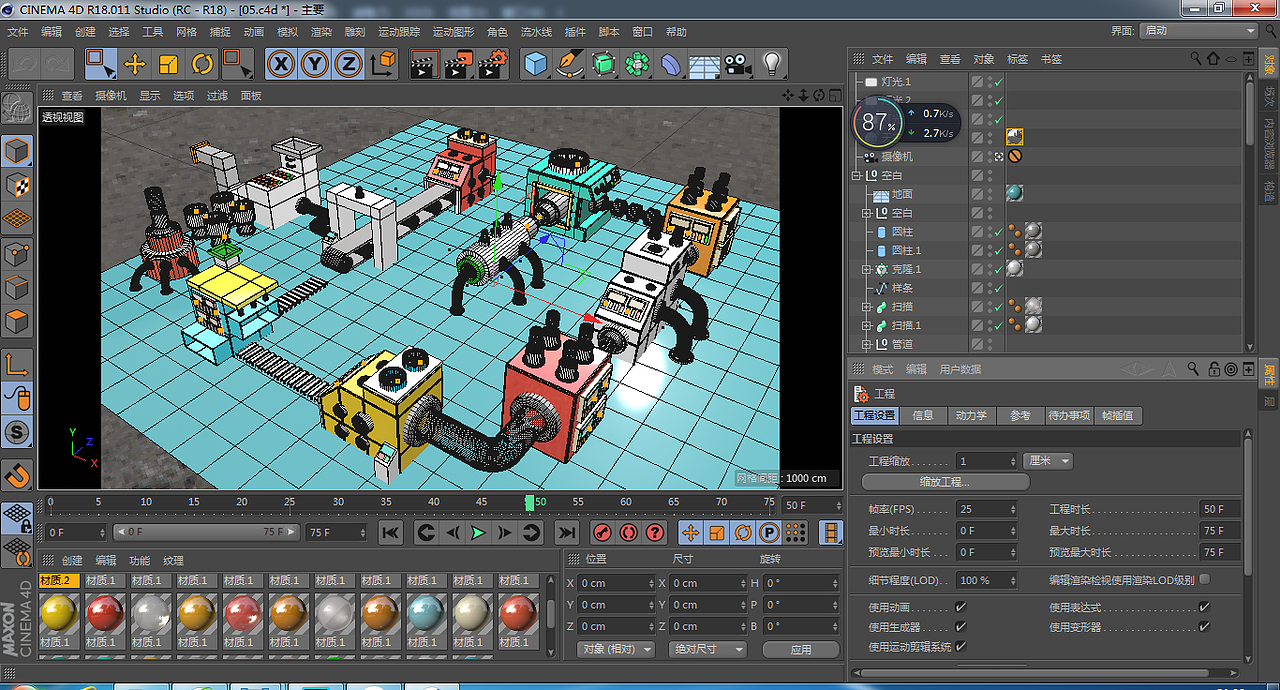Screen dimensions: 1280x690
Task: Open the 渲染 menu
Action: click(321, 32)
